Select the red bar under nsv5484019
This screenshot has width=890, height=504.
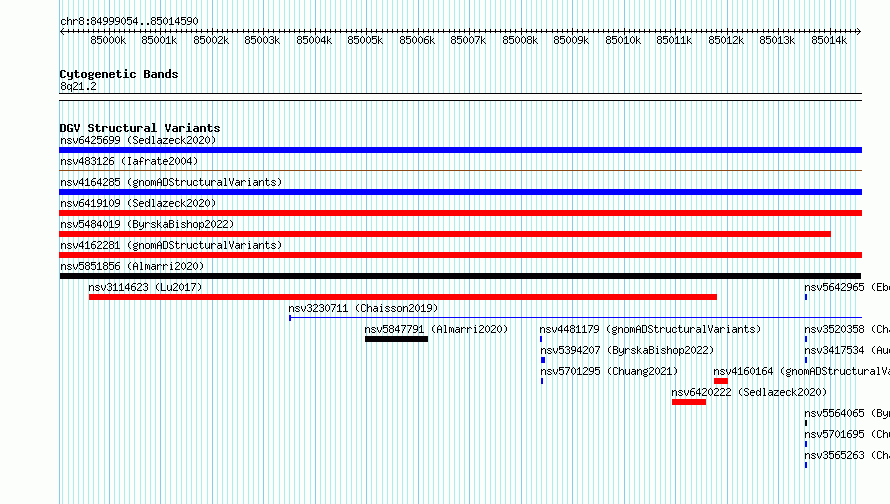click(445, 234)
